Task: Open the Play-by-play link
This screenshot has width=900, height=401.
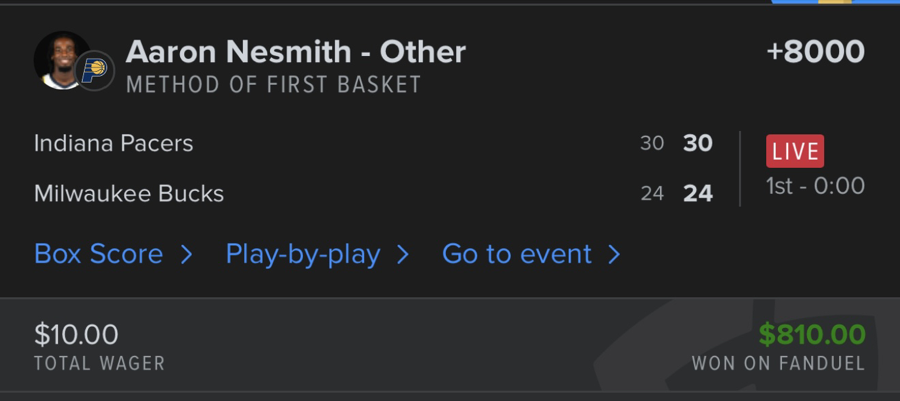Action: (x=303, y=254)
